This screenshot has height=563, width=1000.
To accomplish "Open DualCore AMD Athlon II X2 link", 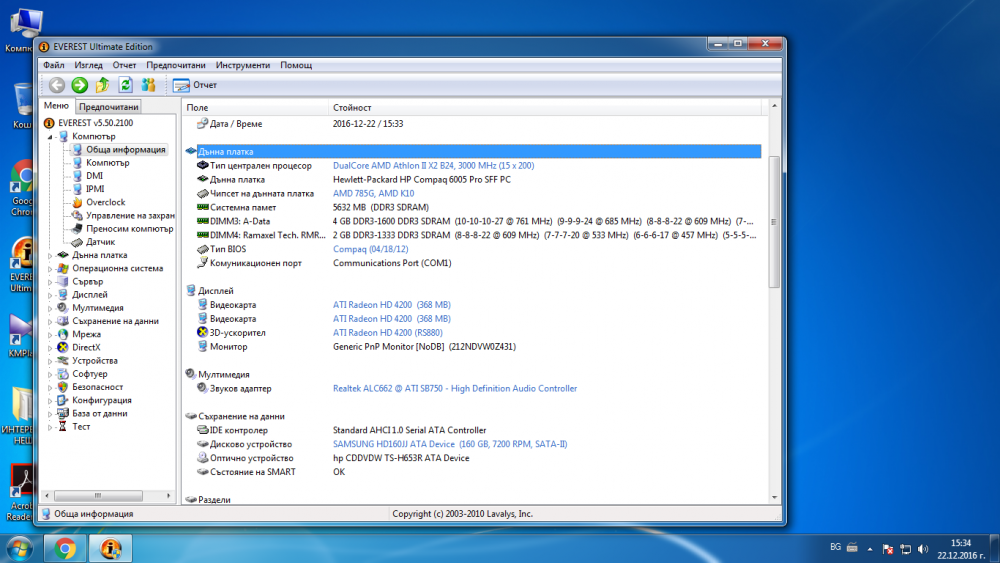I will tap(434, 165).
